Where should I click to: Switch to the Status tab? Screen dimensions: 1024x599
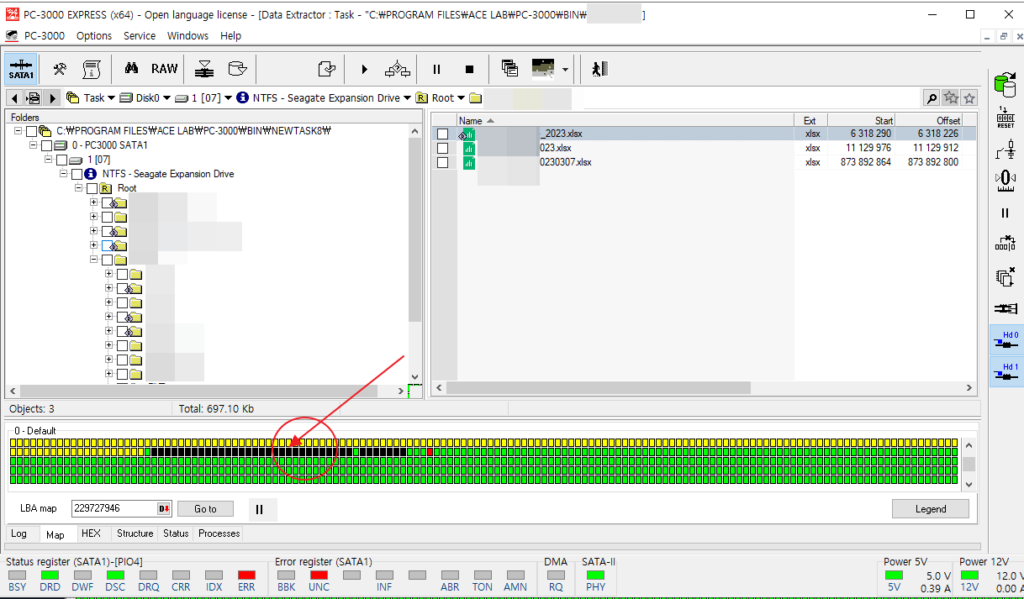tap(176, 534)
